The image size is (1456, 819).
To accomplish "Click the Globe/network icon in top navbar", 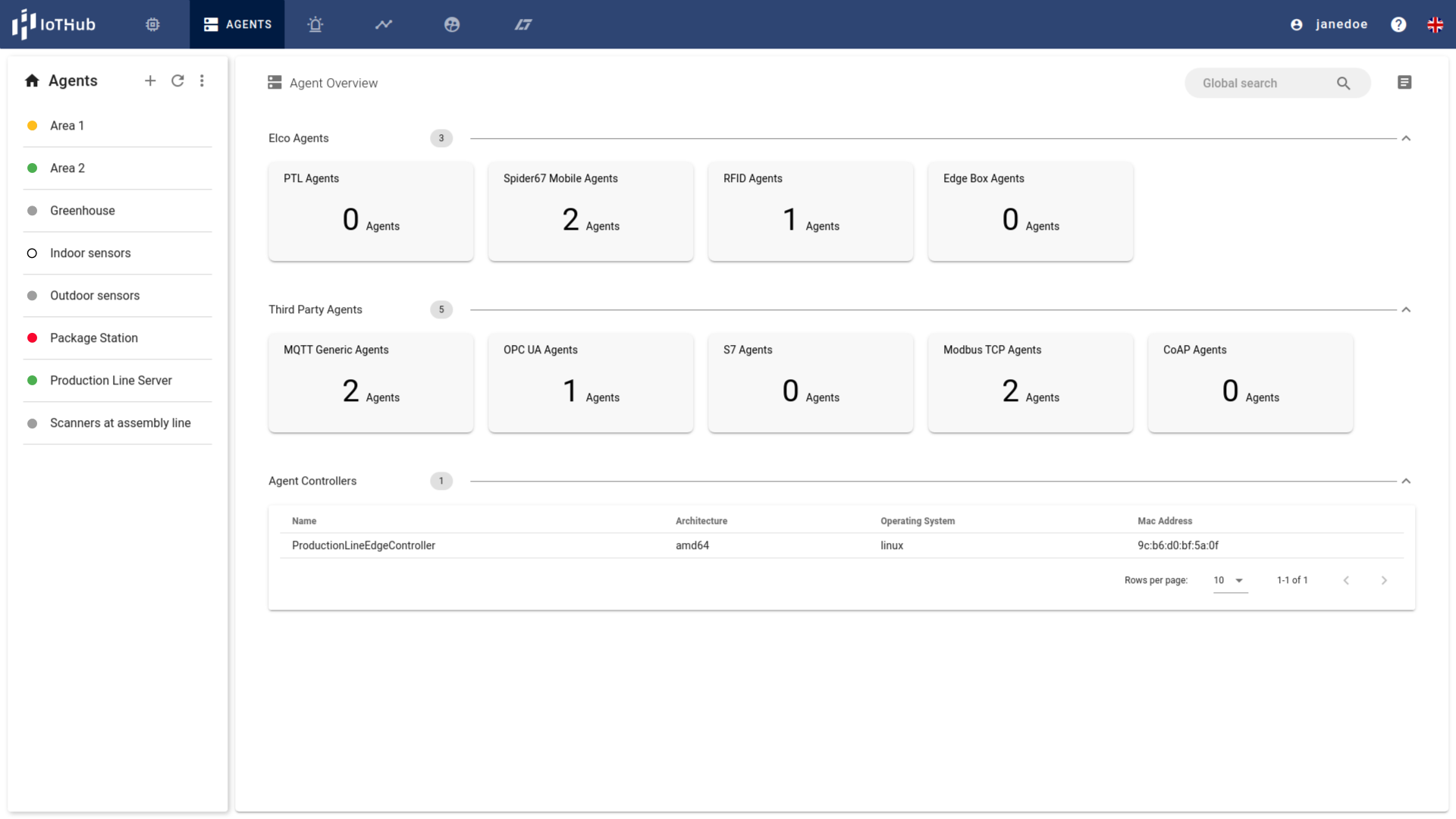I will click(452, 24).
